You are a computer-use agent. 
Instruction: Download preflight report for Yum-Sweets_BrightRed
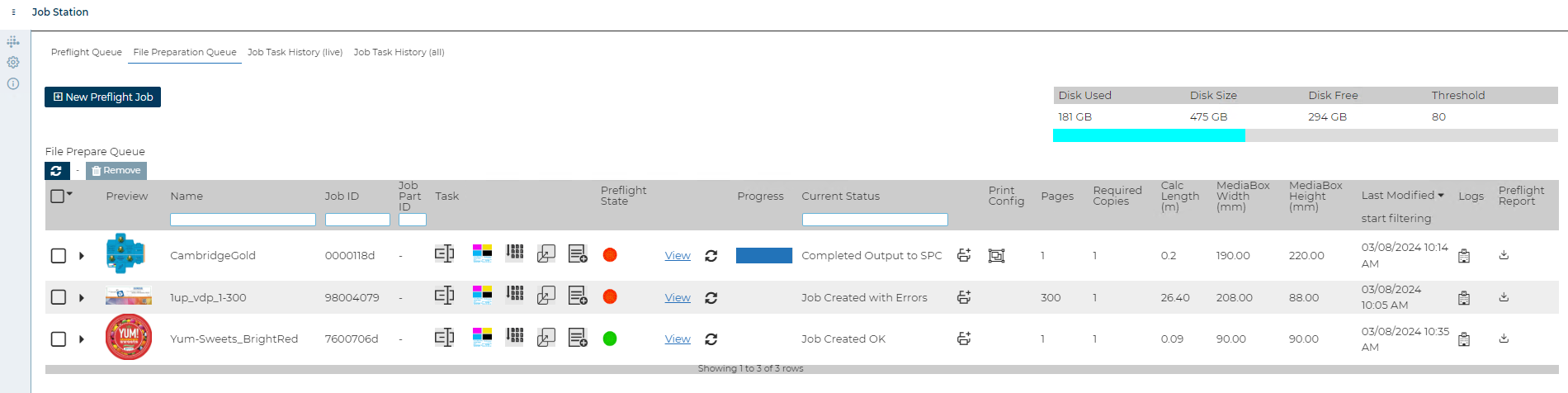1504,339
